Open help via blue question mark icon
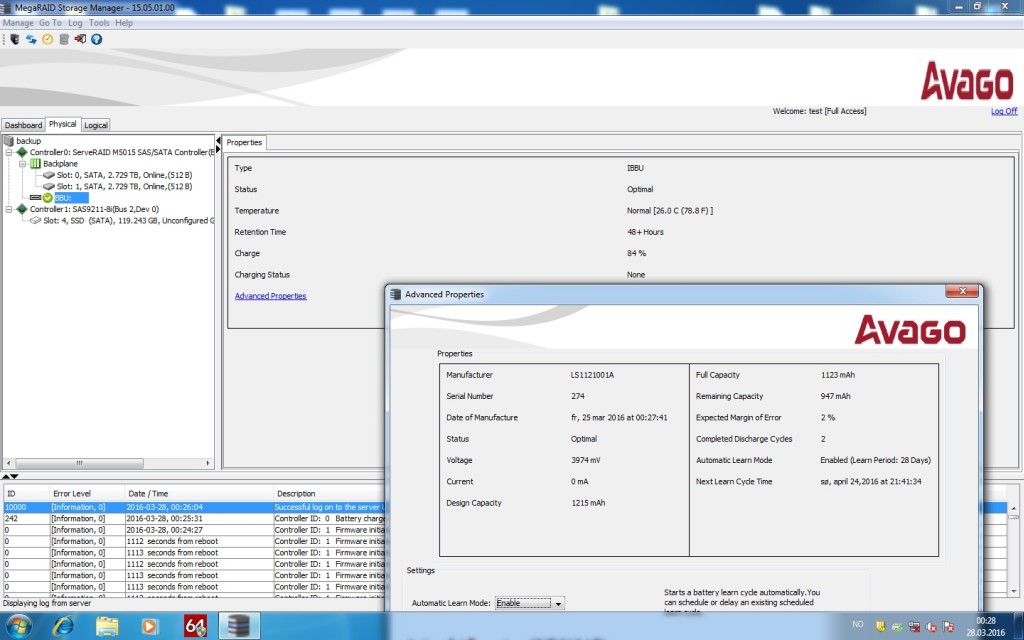The height and width of the screenshot is (640, 1024). (x=97, y=39)
